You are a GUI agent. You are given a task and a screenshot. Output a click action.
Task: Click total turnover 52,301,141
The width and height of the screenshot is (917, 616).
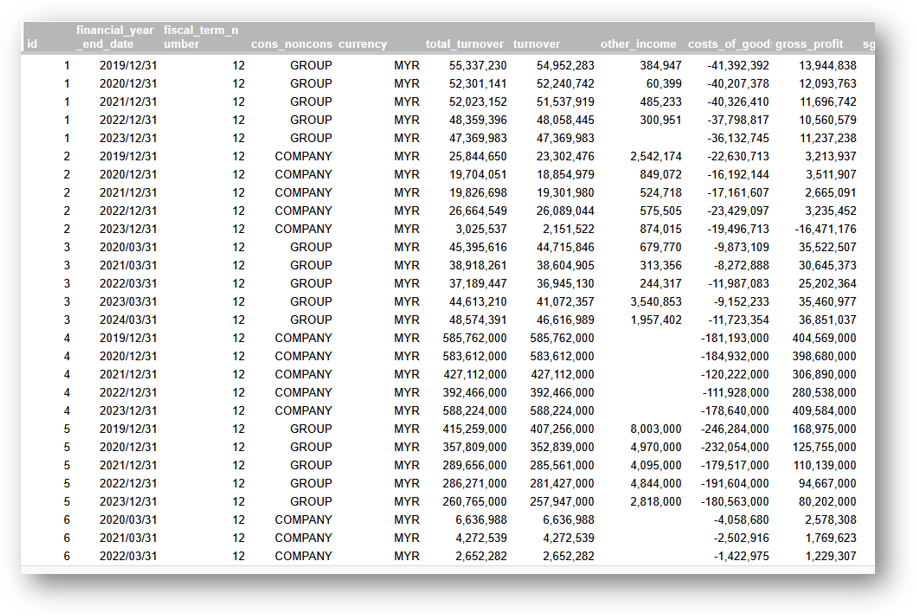coord(478,84)
